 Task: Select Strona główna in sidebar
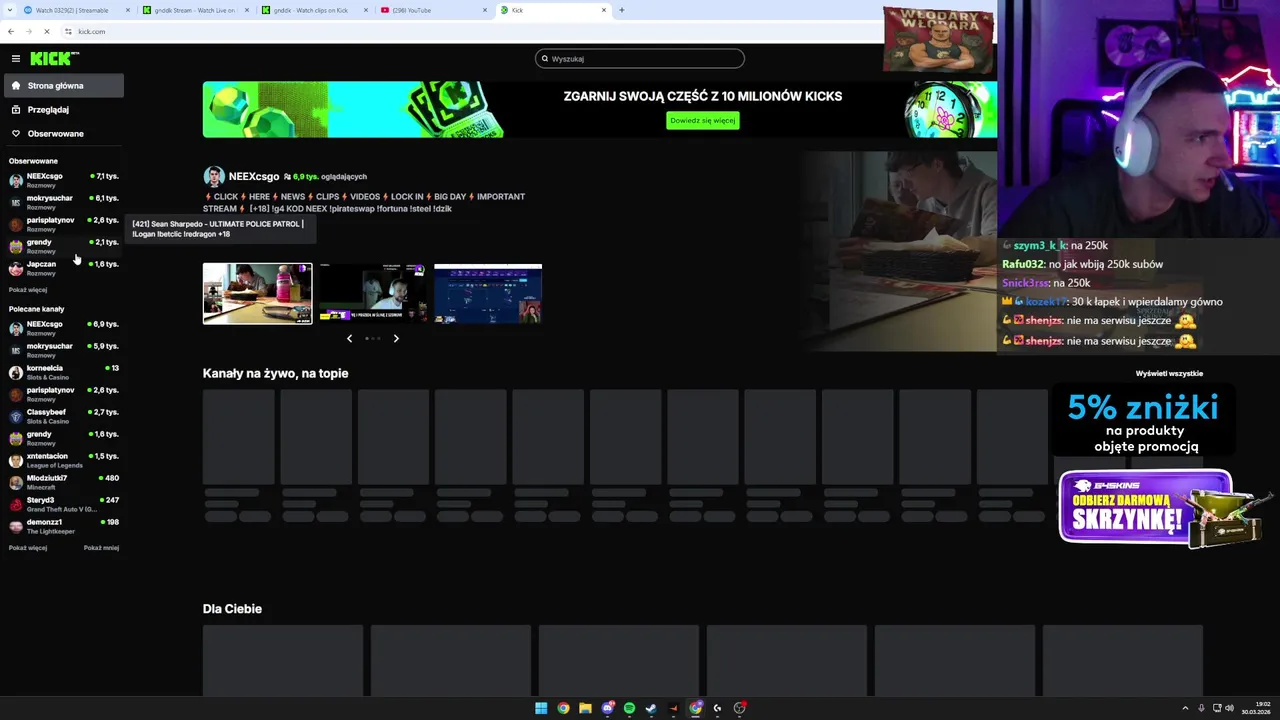click(62, 86)
